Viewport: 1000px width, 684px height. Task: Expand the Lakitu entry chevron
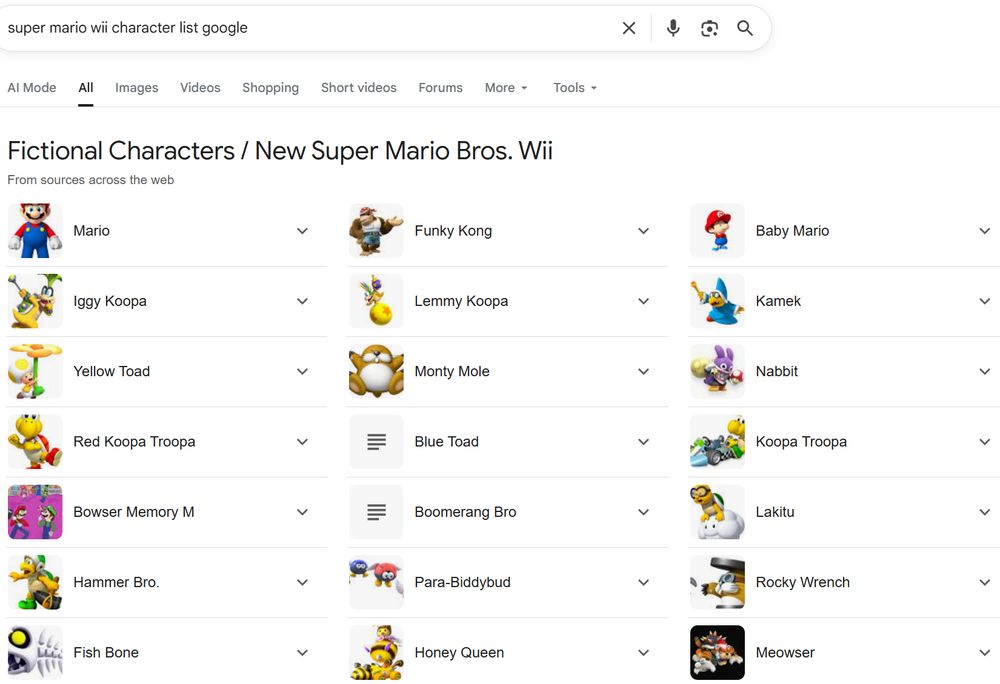(x=985, y=512)
